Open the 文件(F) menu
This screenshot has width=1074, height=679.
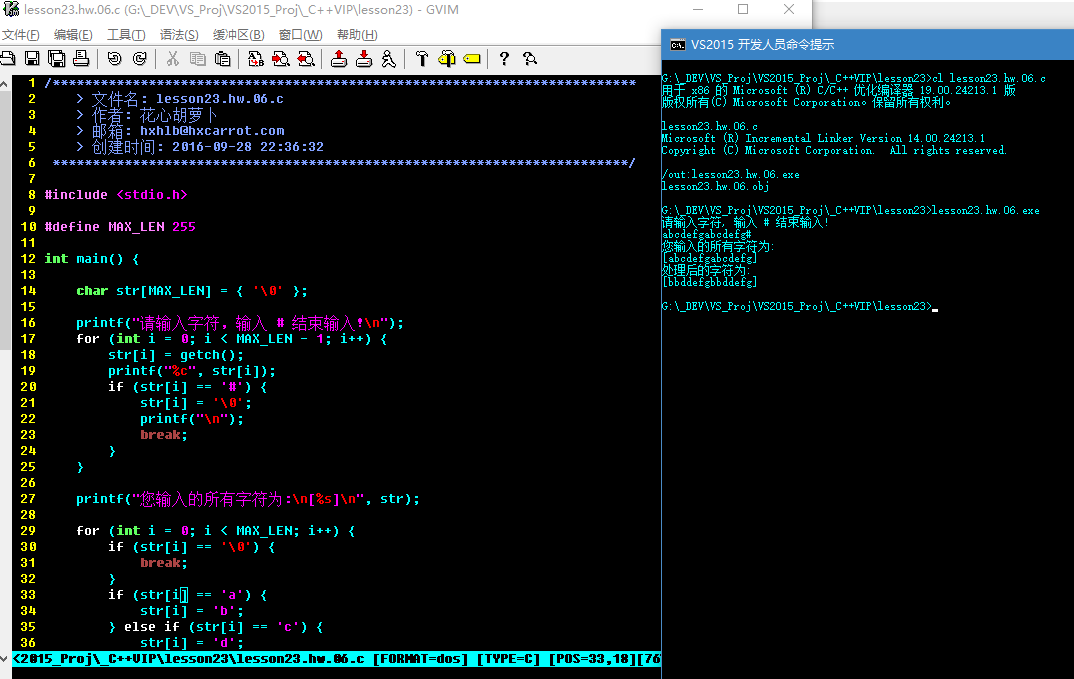tap(20, 35)
